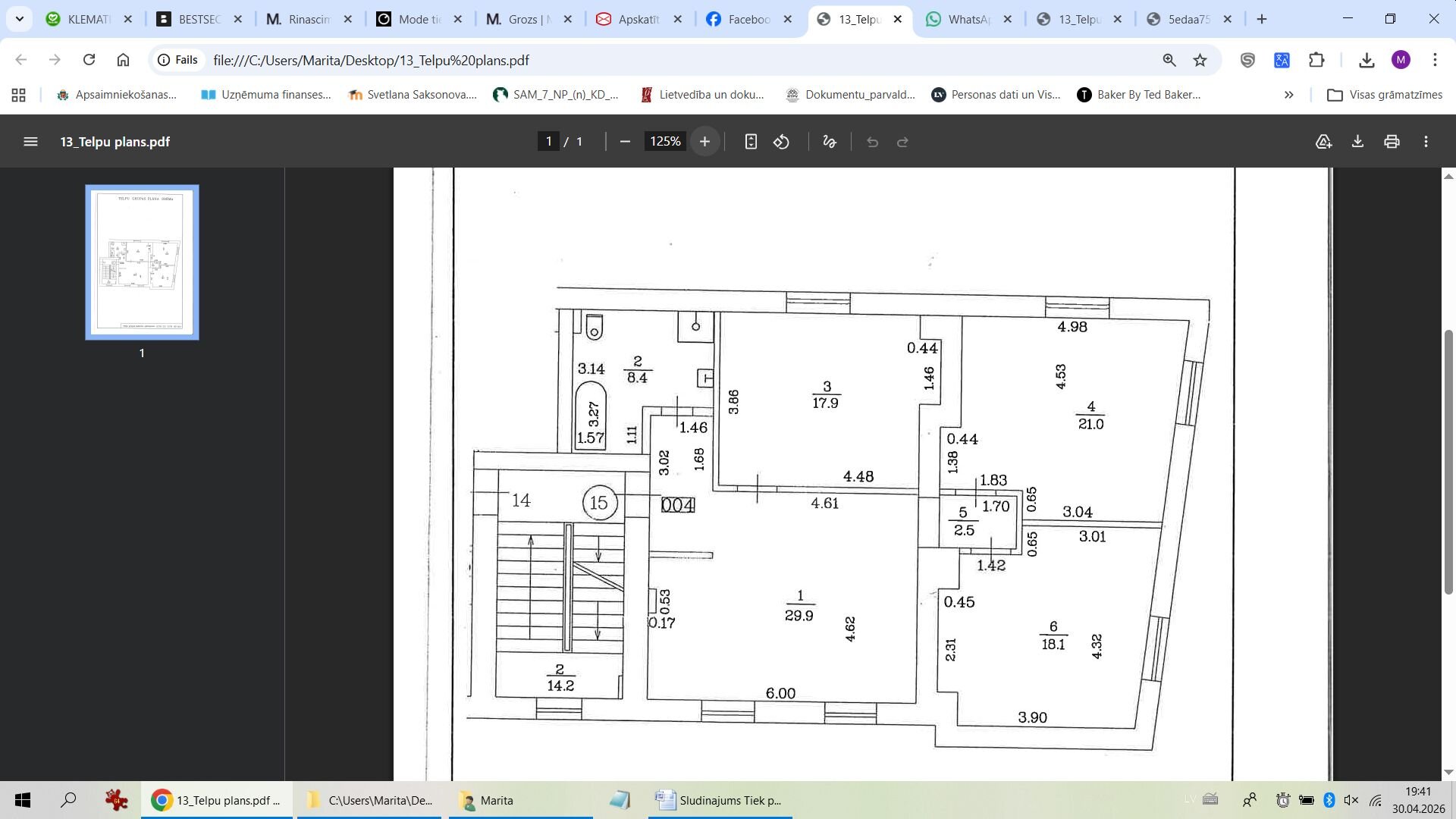Viewport: 1456px width, 819px height.
Task: Switch to the KLEMATI tab
Action: (x=87, y=19)
